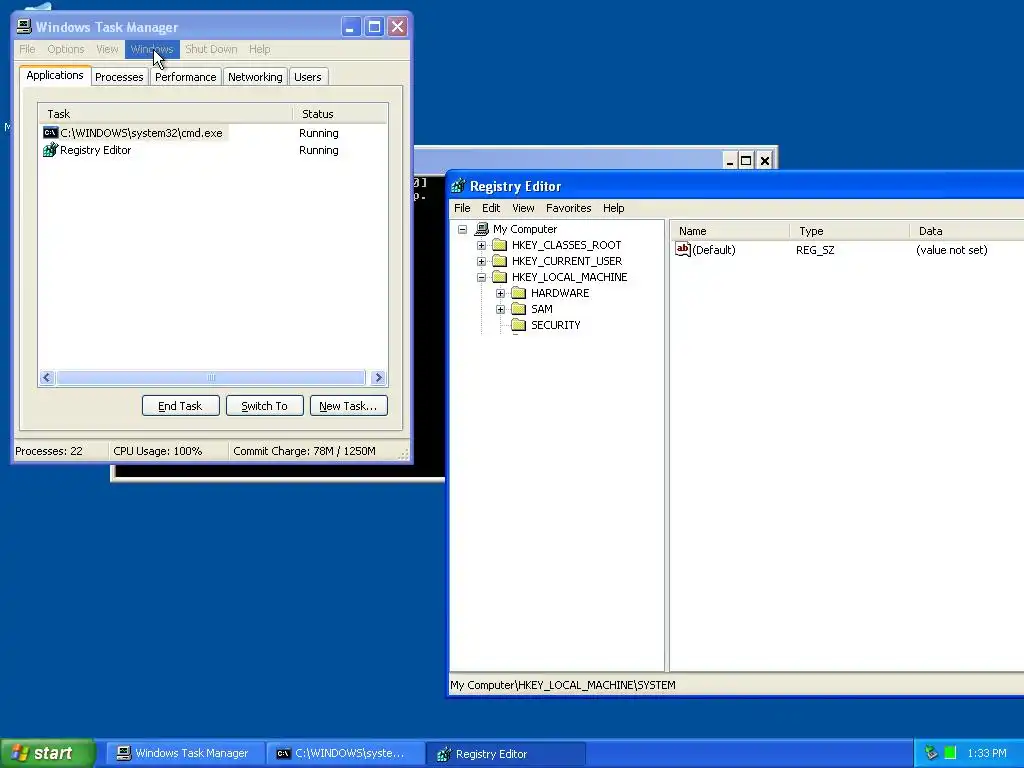This screenshot has width=1024, height=768.
Task: Click the HARDWARE folder icon
Action: (519, 293)
